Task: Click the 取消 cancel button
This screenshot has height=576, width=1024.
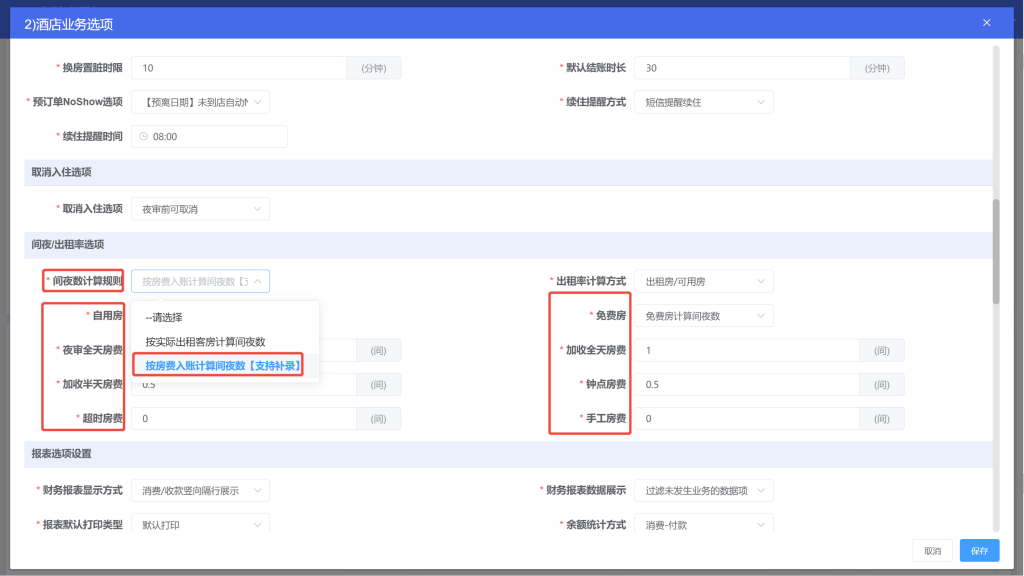Action: click(x=932, y=550)
